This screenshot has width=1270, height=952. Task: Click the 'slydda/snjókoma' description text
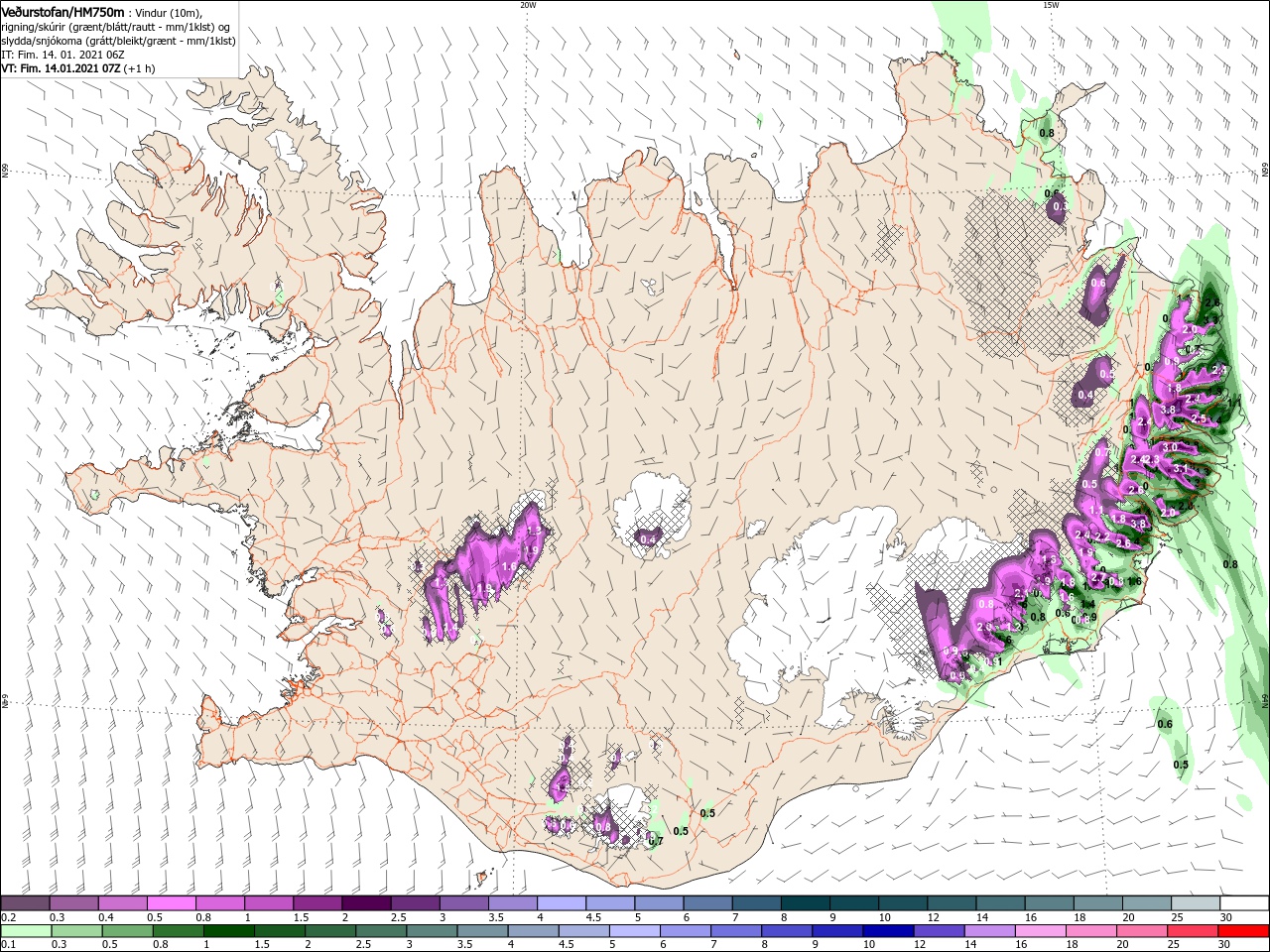pyautogui.click(x=43, y=41)
